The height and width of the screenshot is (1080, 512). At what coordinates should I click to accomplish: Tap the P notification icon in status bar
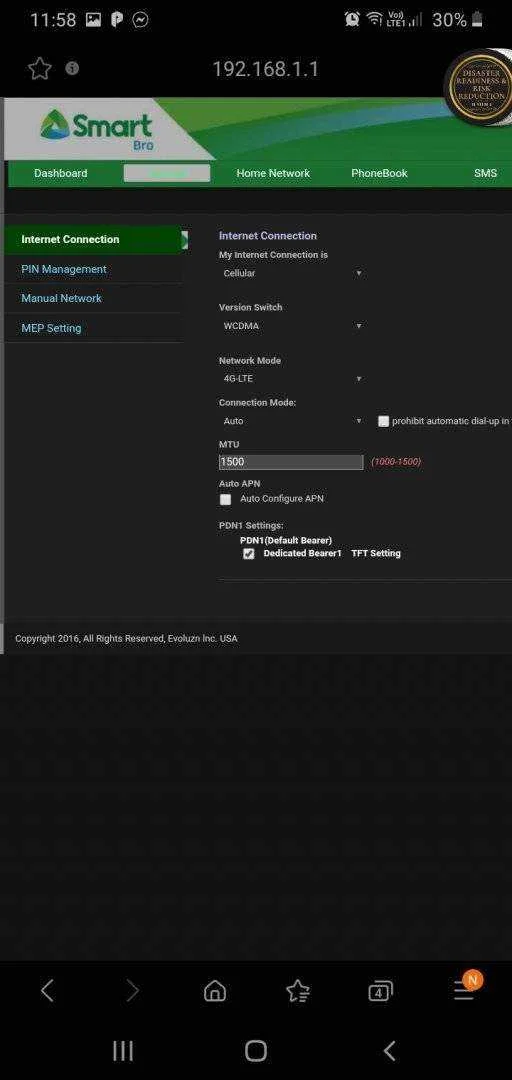(x=117, y=19)
